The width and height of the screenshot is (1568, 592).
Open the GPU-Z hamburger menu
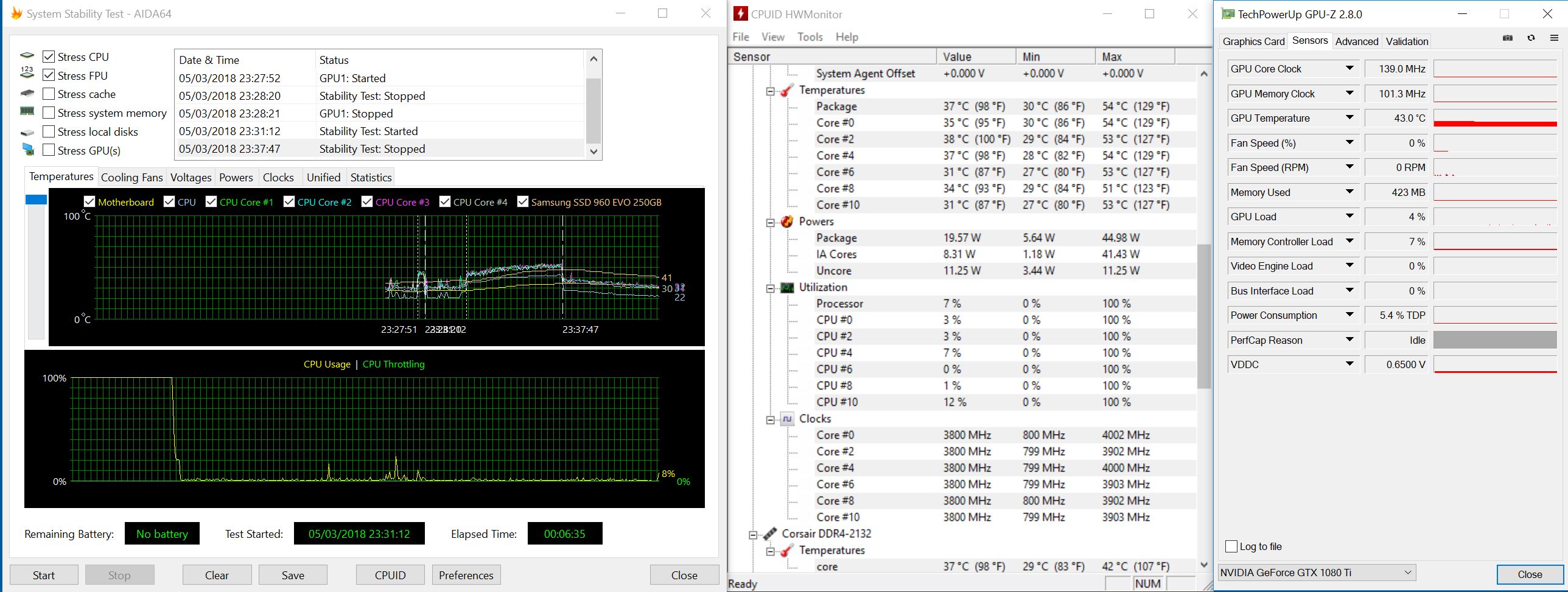1554,38
